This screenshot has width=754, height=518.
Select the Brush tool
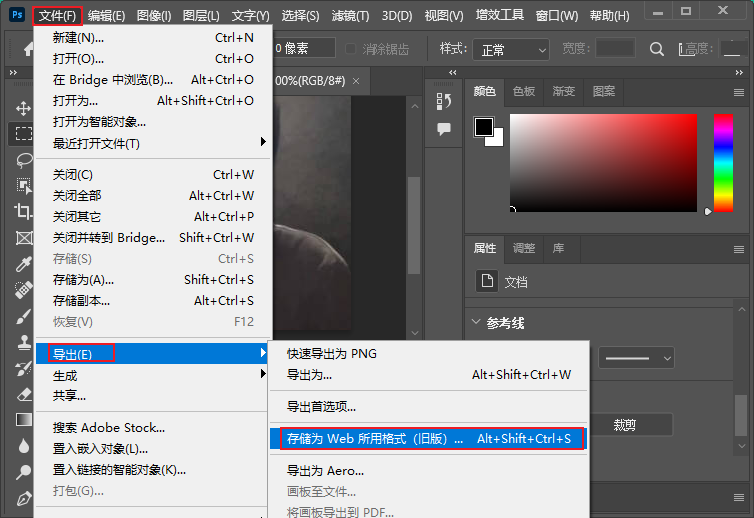[x=22, y=316]
